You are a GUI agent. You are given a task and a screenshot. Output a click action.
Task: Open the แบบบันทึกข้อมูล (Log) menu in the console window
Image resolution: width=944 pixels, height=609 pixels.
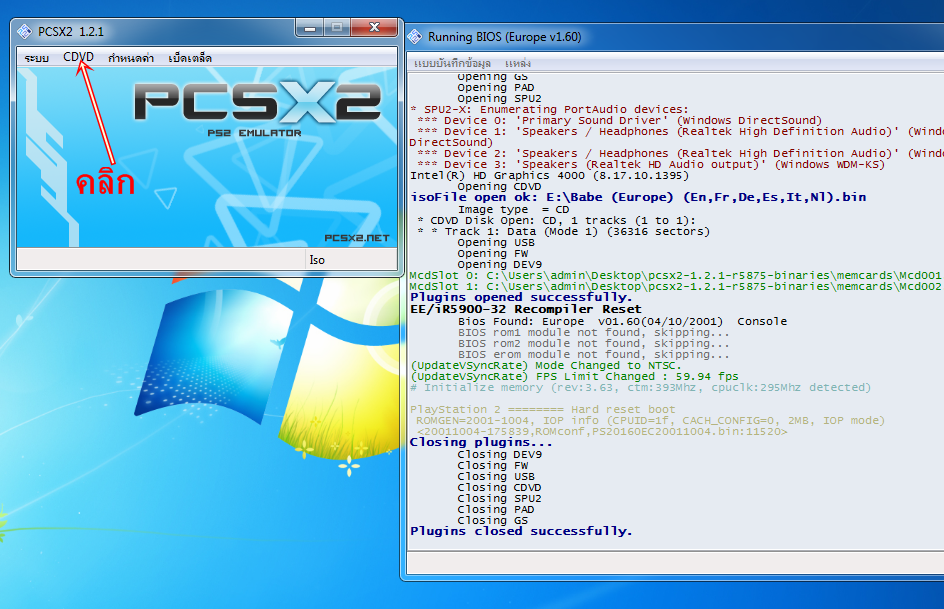[452, 63]
